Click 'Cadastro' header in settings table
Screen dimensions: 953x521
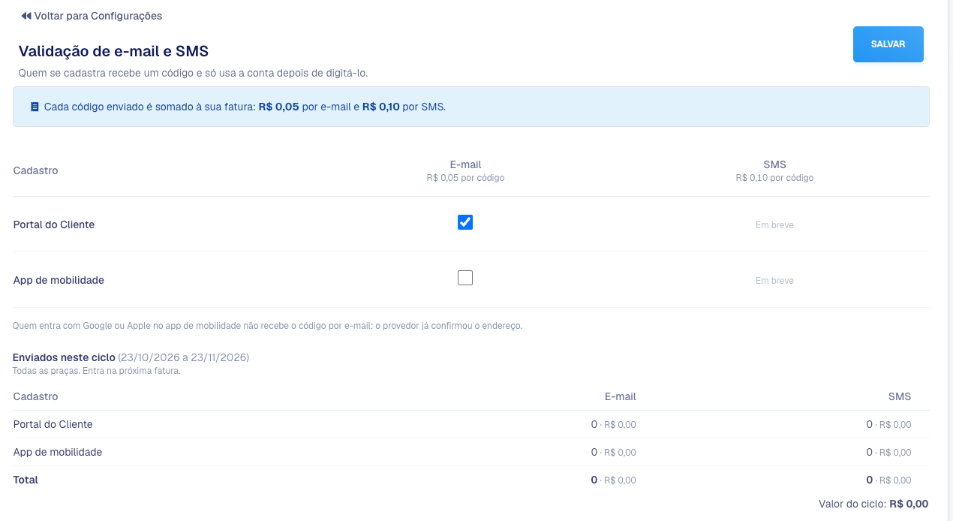35,170
